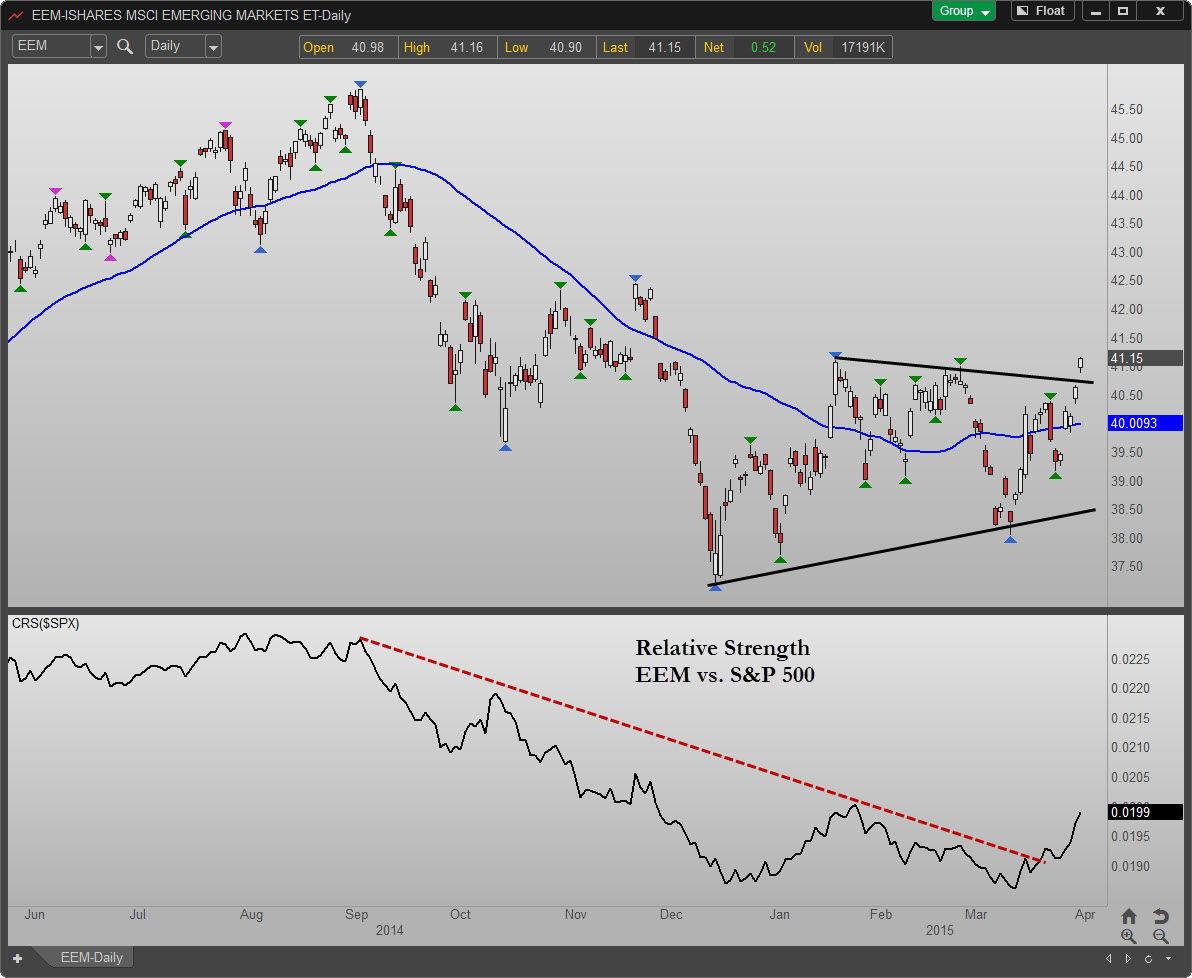Click the refresh icon in bottom bar
The width and height of the screenshot is (1192, 978).
pos(1149,958)
